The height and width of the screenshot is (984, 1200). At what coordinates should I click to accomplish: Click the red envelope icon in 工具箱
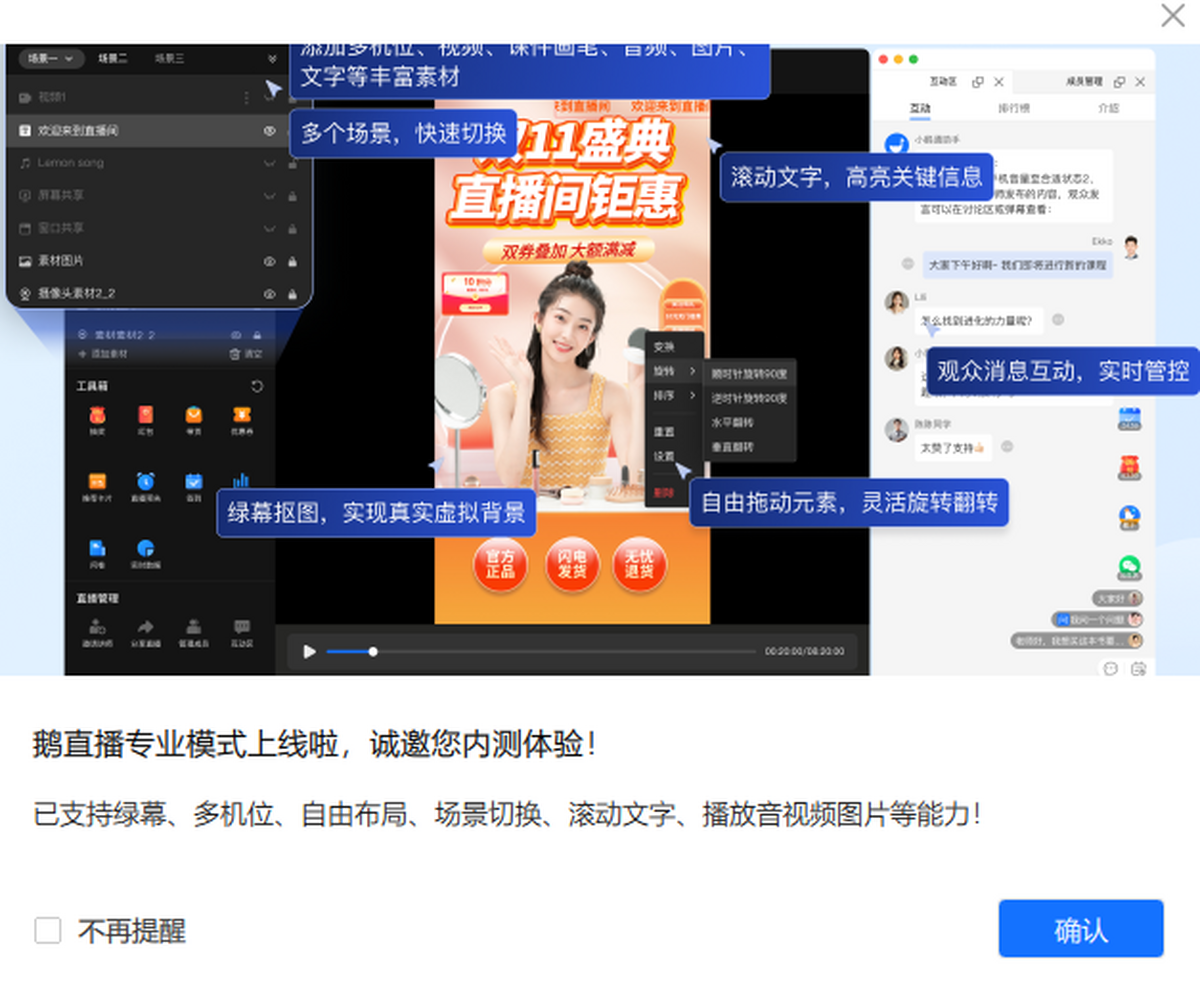click(x=146, y=415)
